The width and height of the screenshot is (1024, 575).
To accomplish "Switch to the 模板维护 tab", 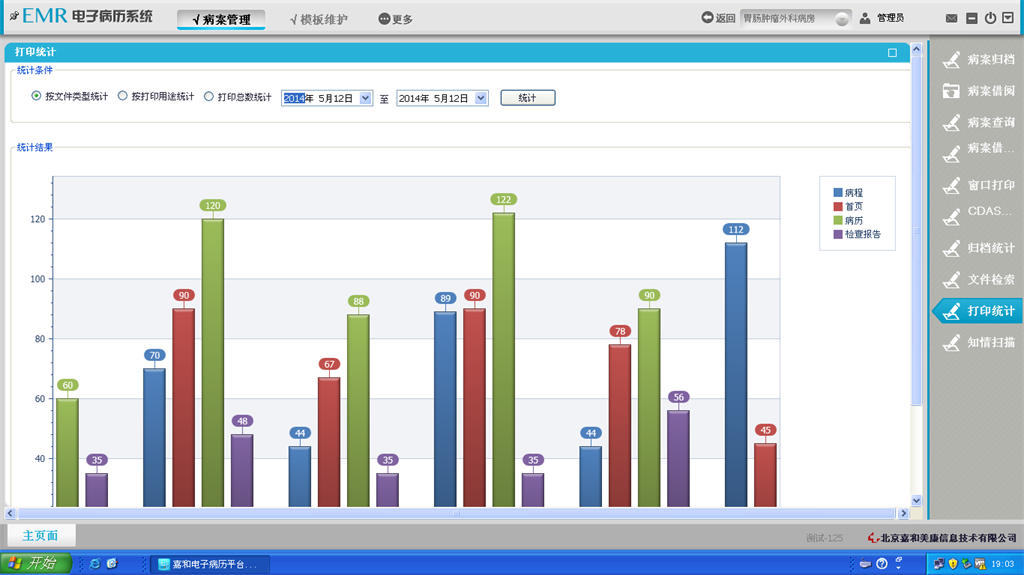I will pos(318,19).
